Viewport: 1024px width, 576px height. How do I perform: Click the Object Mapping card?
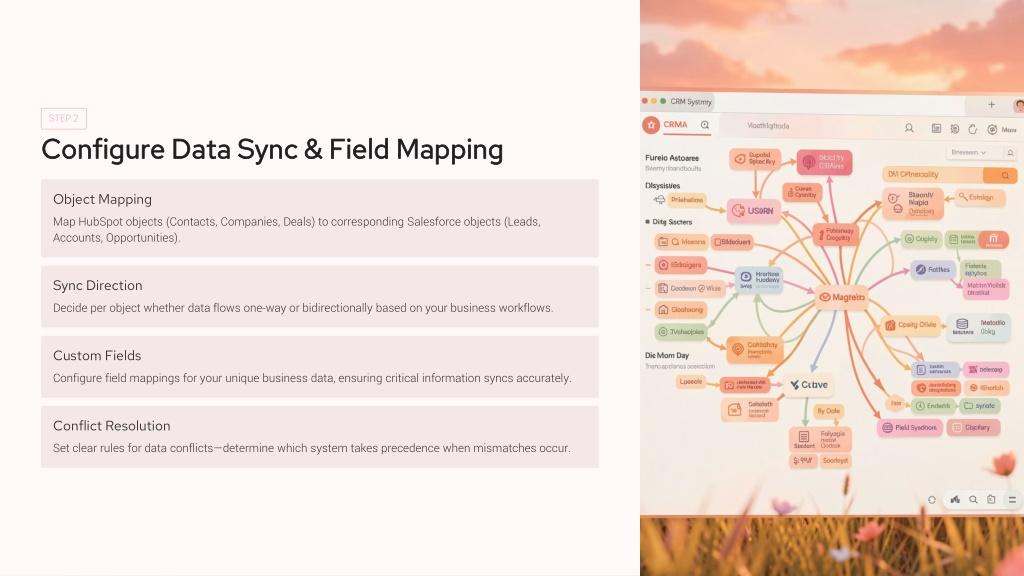319,218
